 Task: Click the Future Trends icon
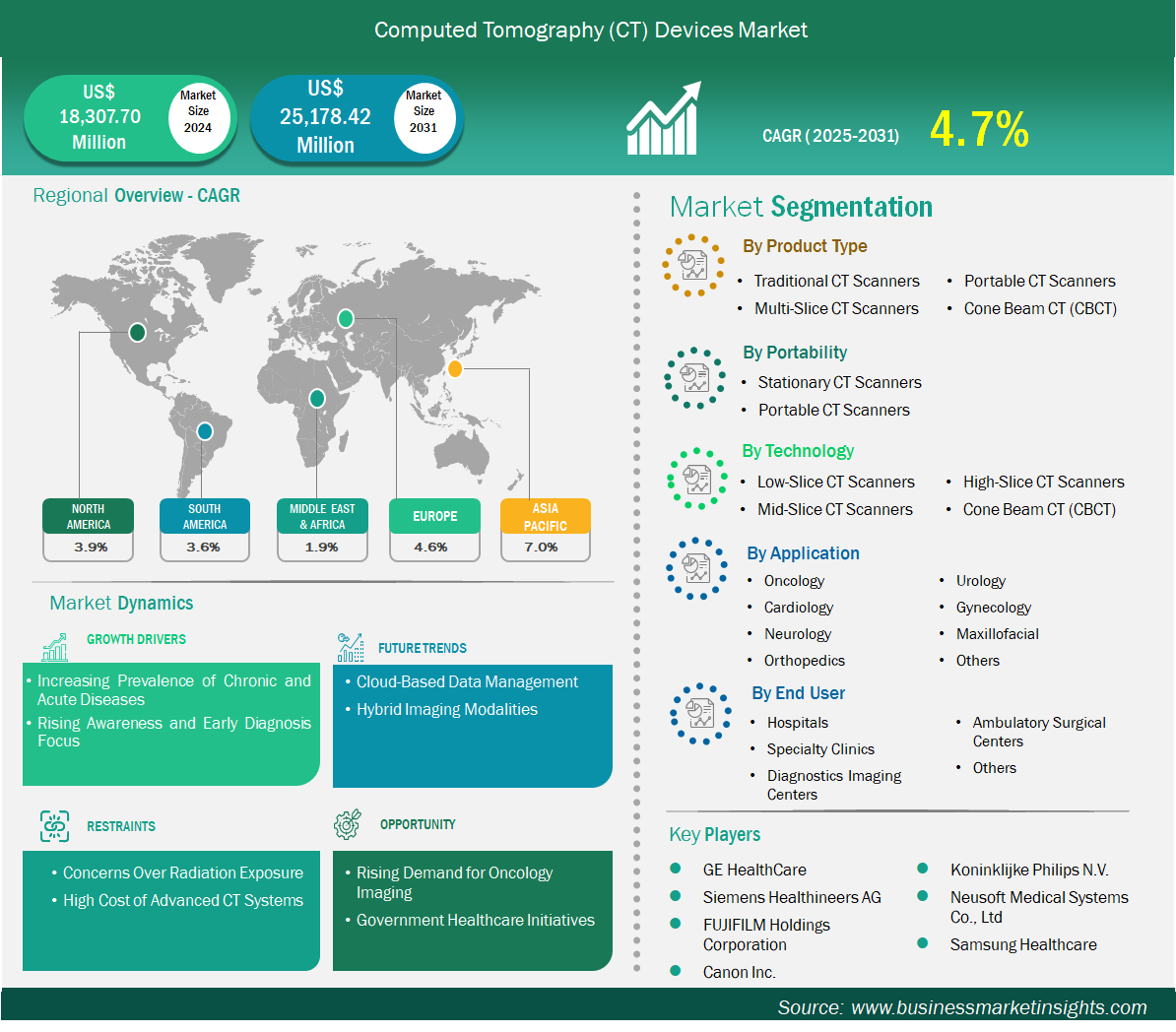tap(350, 647)
